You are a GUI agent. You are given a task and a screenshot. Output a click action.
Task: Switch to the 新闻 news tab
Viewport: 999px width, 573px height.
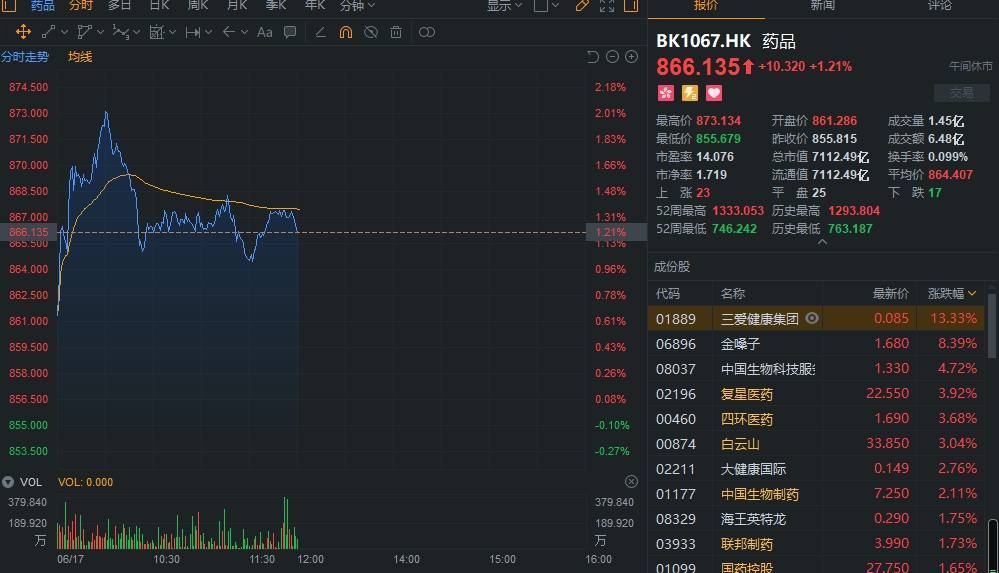coord(822,6)
